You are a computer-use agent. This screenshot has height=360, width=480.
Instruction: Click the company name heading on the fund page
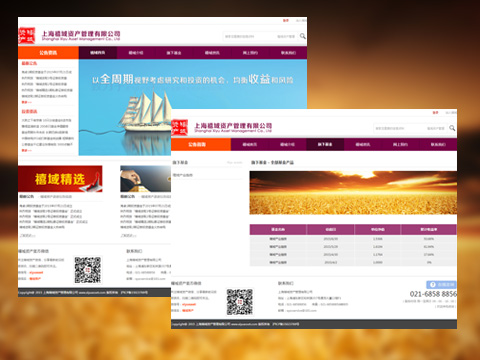[x=233, y=126]
